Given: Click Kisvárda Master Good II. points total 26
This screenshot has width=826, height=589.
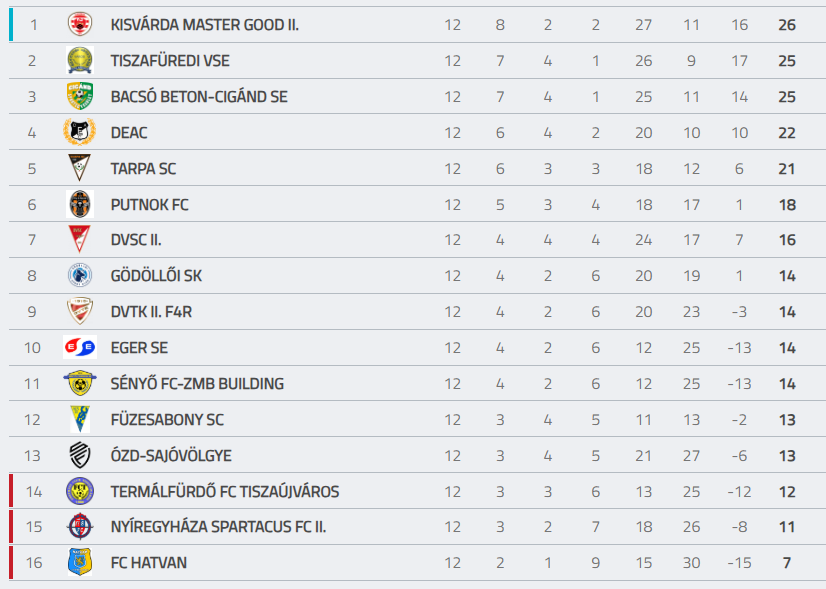Looking at the screenshot, I should click(787, 25).
